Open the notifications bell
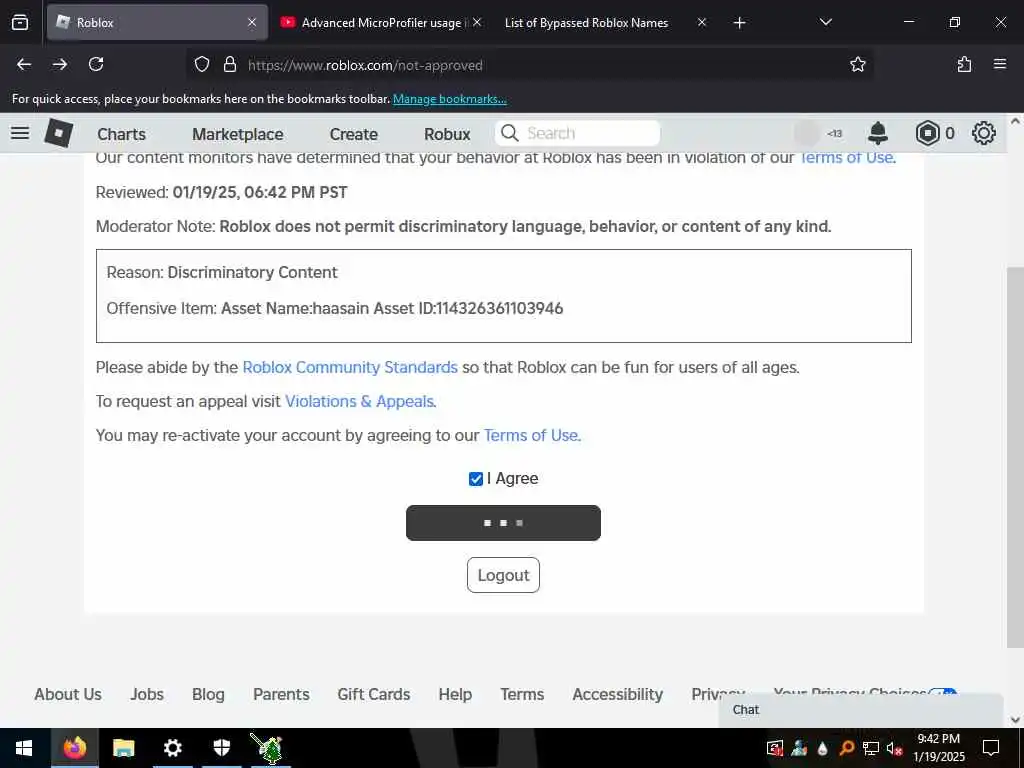This screenshot has width=1024, height=768. pyautogui.click(x=878, y=133)
